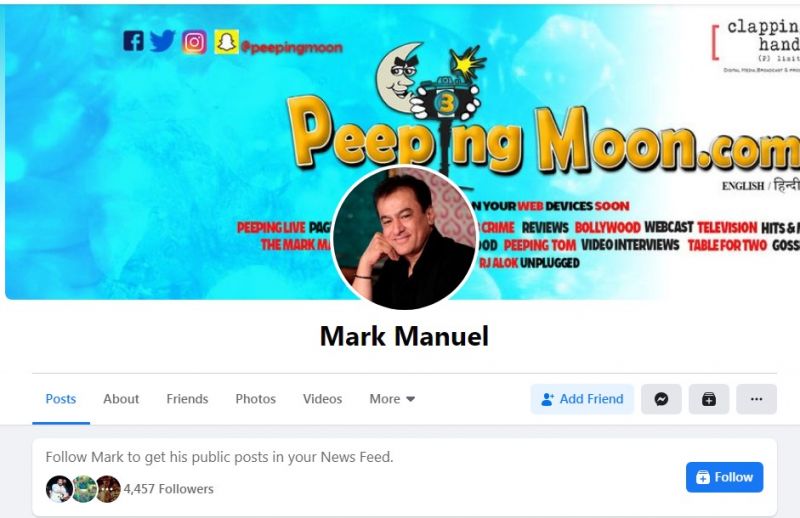
Task: Go to the Photos tab
Action: coord(256,399)
